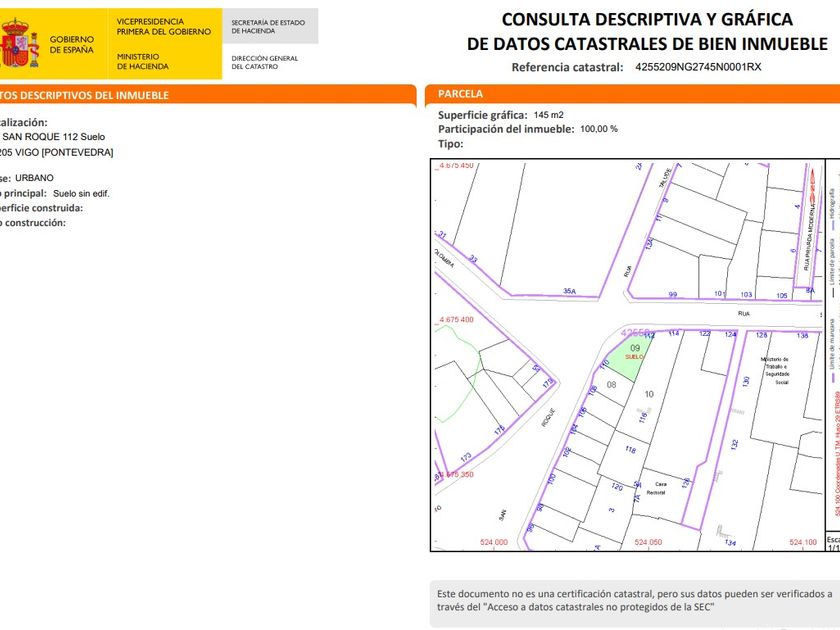Select cadastral reference 4255209NG2745N0001RX

click(698, 67)
